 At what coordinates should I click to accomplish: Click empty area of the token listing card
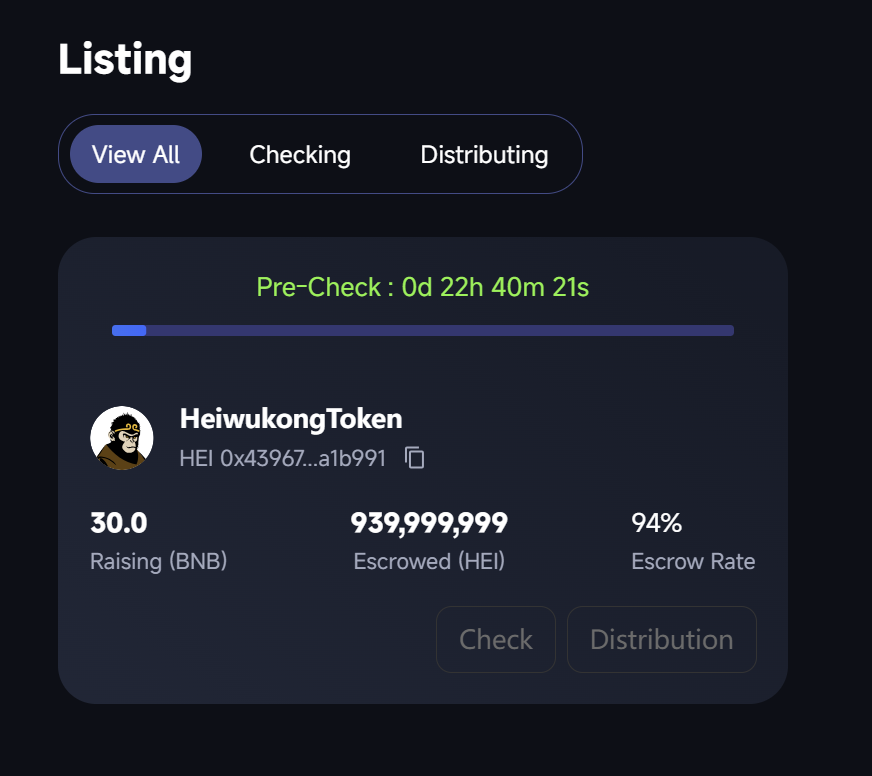coord(250,640)
